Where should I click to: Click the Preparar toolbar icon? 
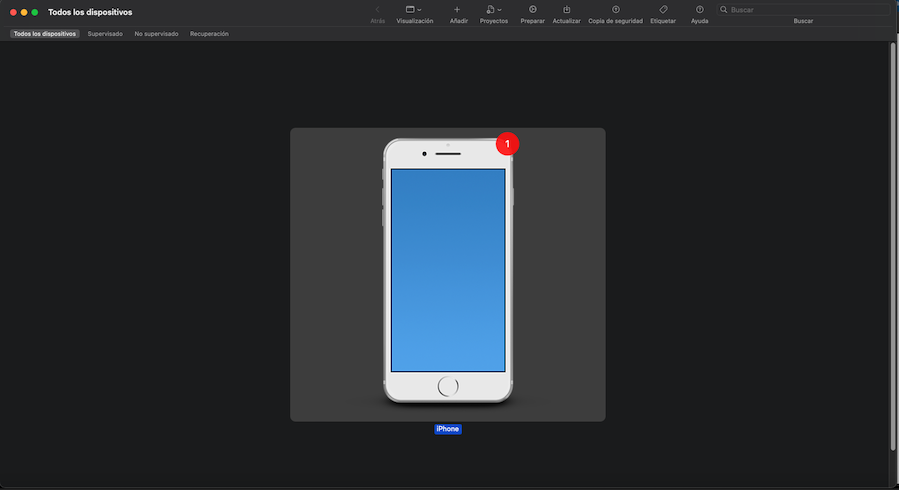coord(532,10)
